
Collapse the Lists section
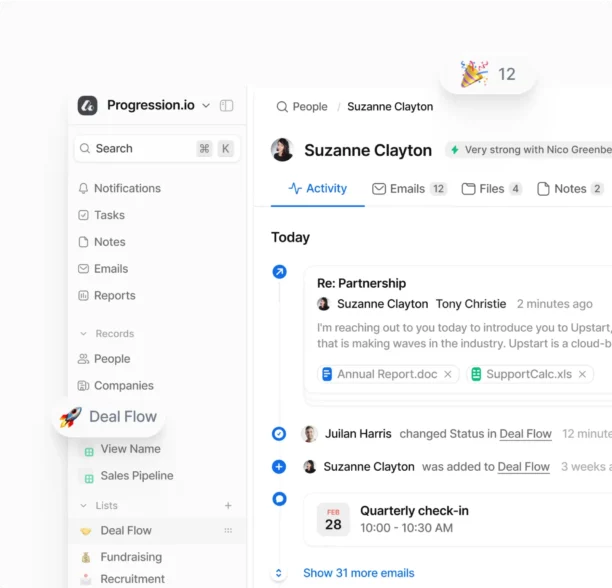click(x=83, y=506)
